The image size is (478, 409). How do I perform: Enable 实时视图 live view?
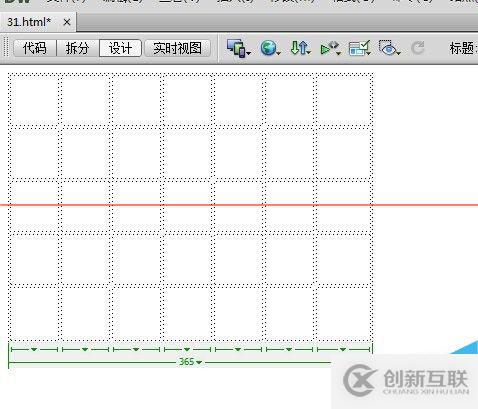pyautogui.click(x=177, y=48)
